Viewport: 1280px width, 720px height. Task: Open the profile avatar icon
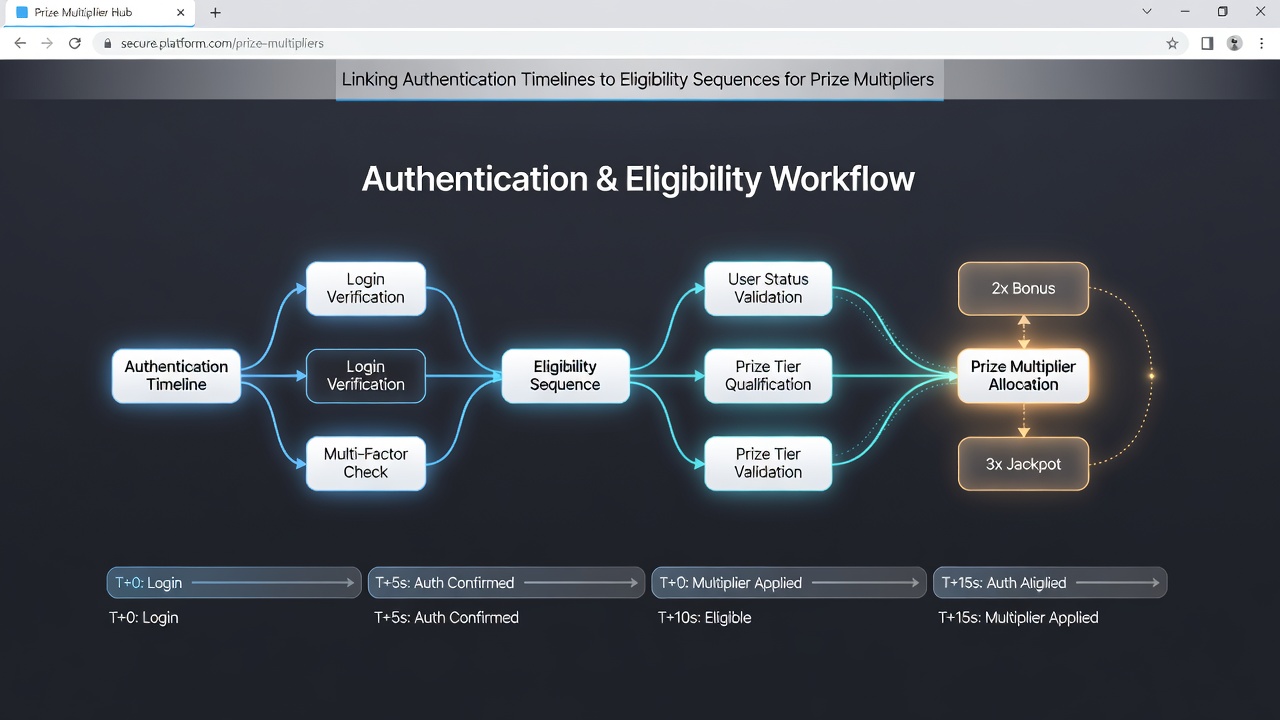point(1235,44)
